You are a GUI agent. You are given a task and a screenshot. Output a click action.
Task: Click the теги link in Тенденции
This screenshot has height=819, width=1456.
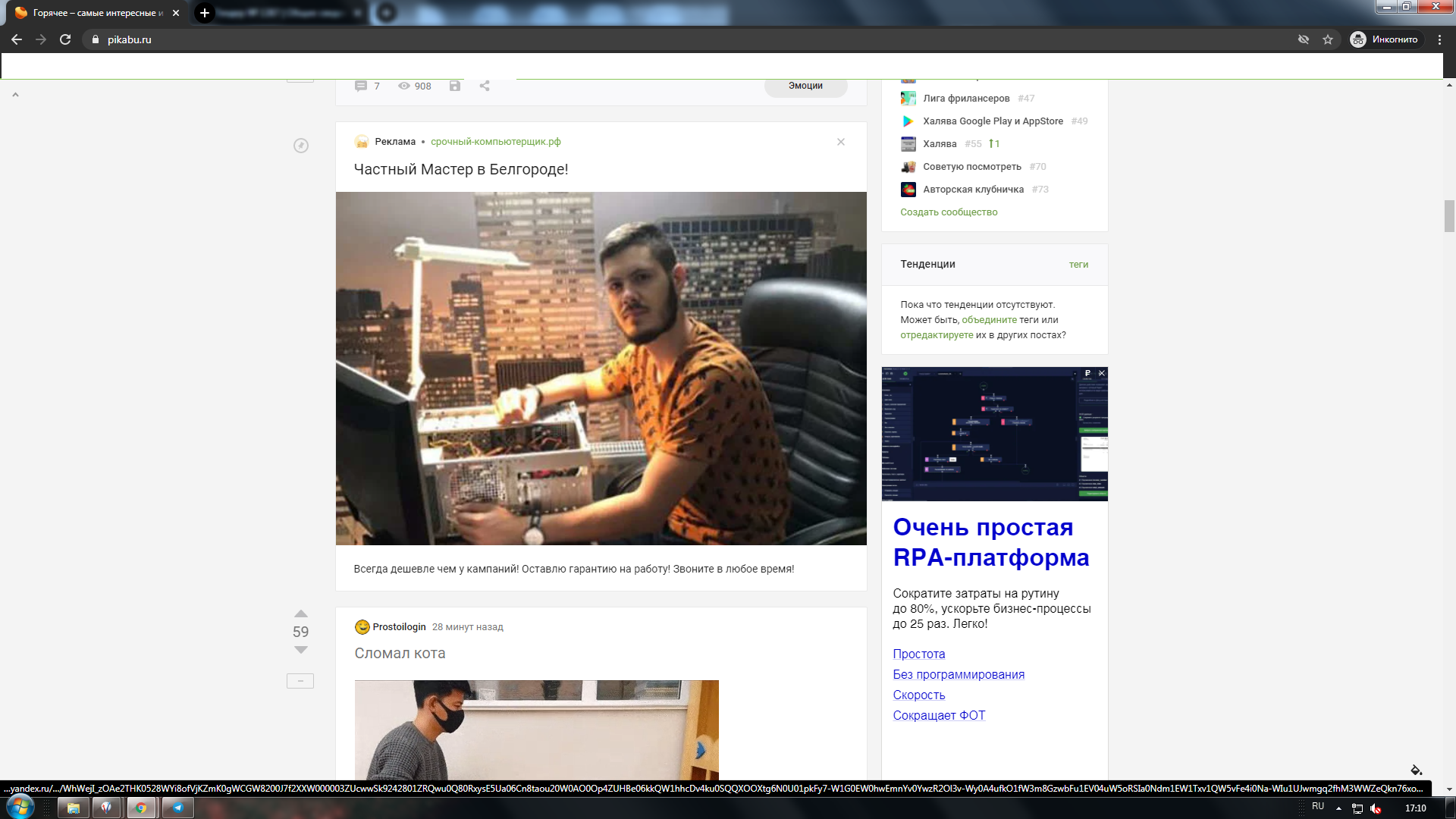(x=1078, y=265)
